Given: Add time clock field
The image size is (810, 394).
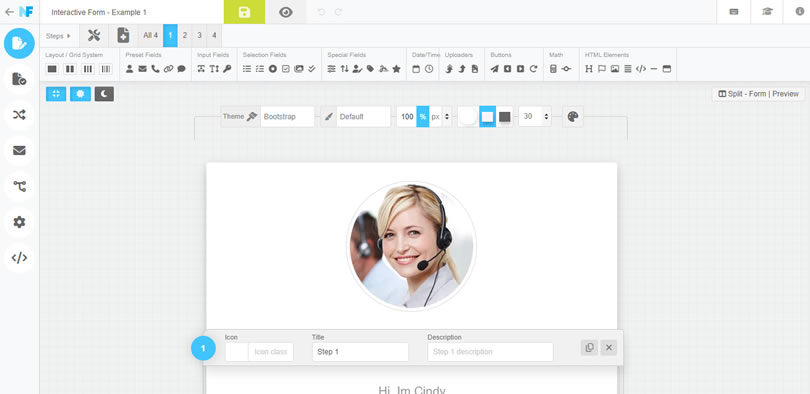Looking at the screenshot, I should pos(429,69).
